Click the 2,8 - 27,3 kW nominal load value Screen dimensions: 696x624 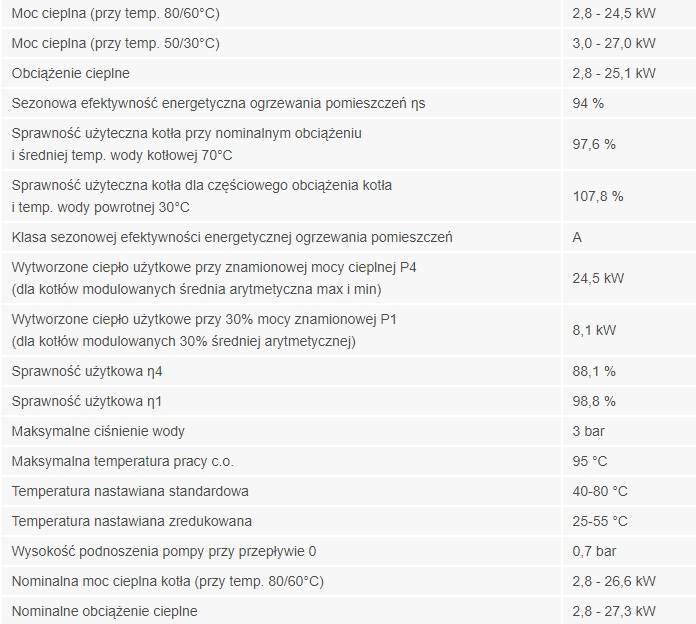(x=614, y=611)
